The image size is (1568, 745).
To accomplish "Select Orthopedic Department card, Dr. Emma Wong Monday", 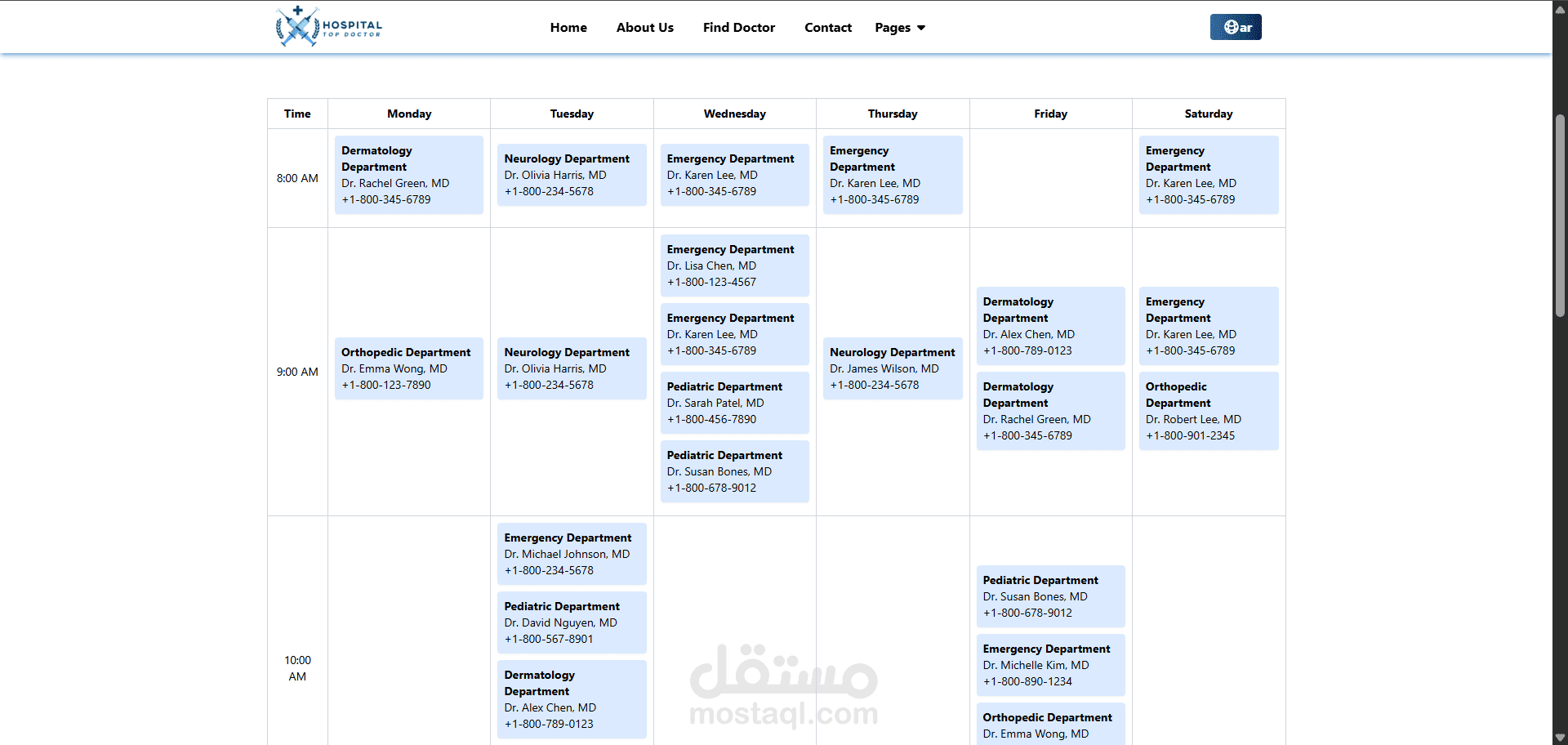I will click(x=409, y=368).
